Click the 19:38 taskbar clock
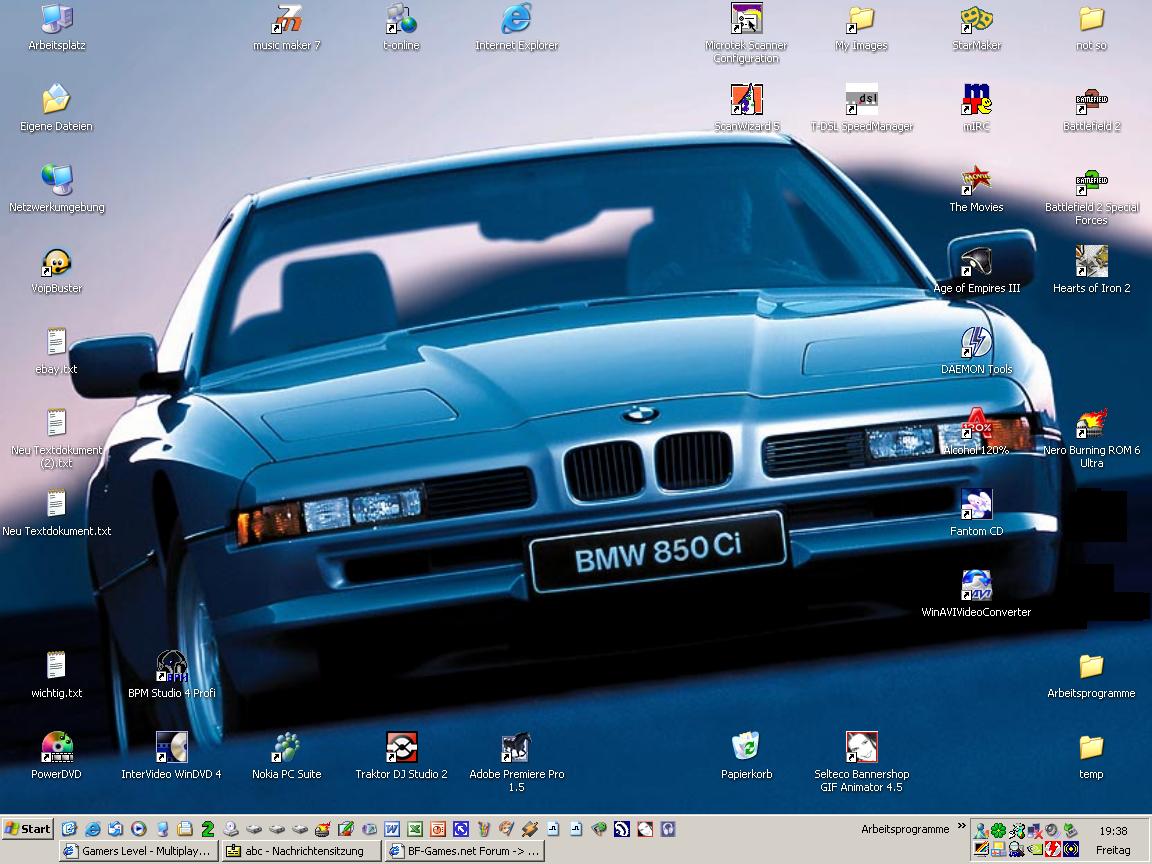 pyautogui.click(x=1113, y=830)
